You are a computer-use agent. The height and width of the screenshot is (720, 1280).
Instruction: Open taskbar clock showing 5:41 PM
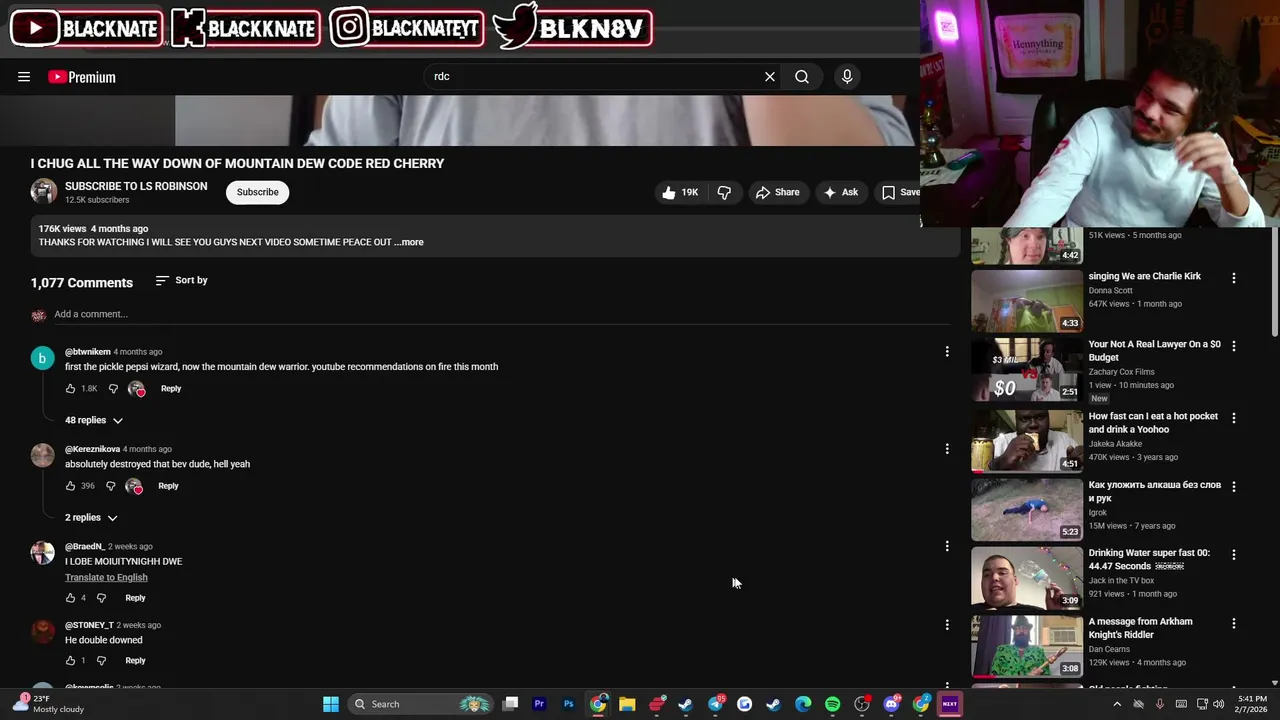pyautogui.click(x=1252, y=704)
